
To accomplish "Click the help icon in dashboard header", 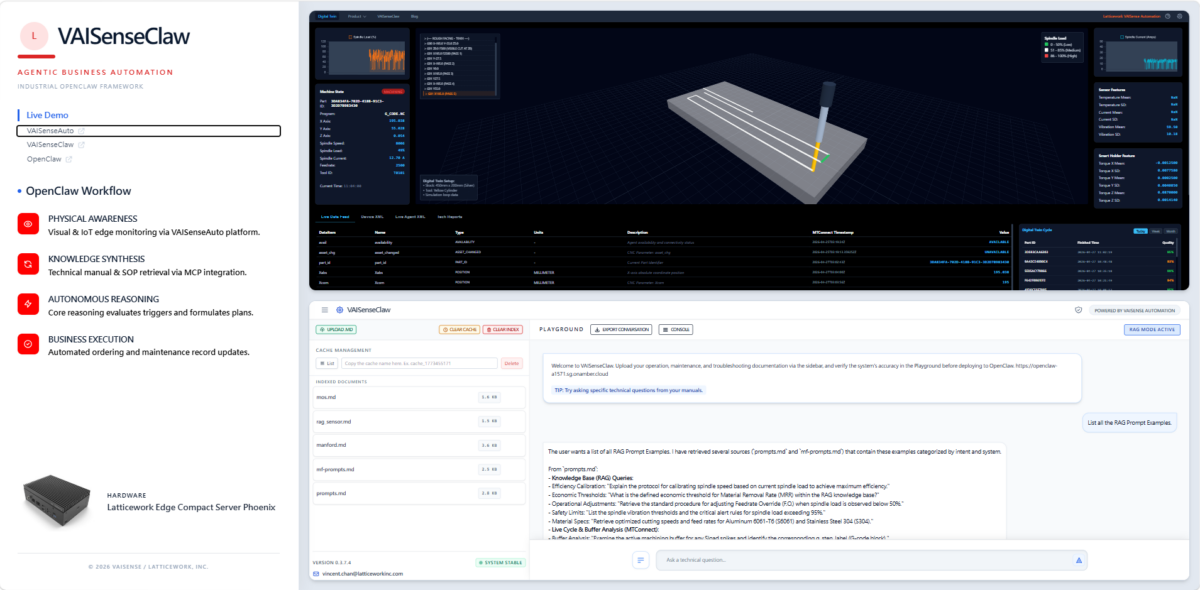I will point(1169,17).
